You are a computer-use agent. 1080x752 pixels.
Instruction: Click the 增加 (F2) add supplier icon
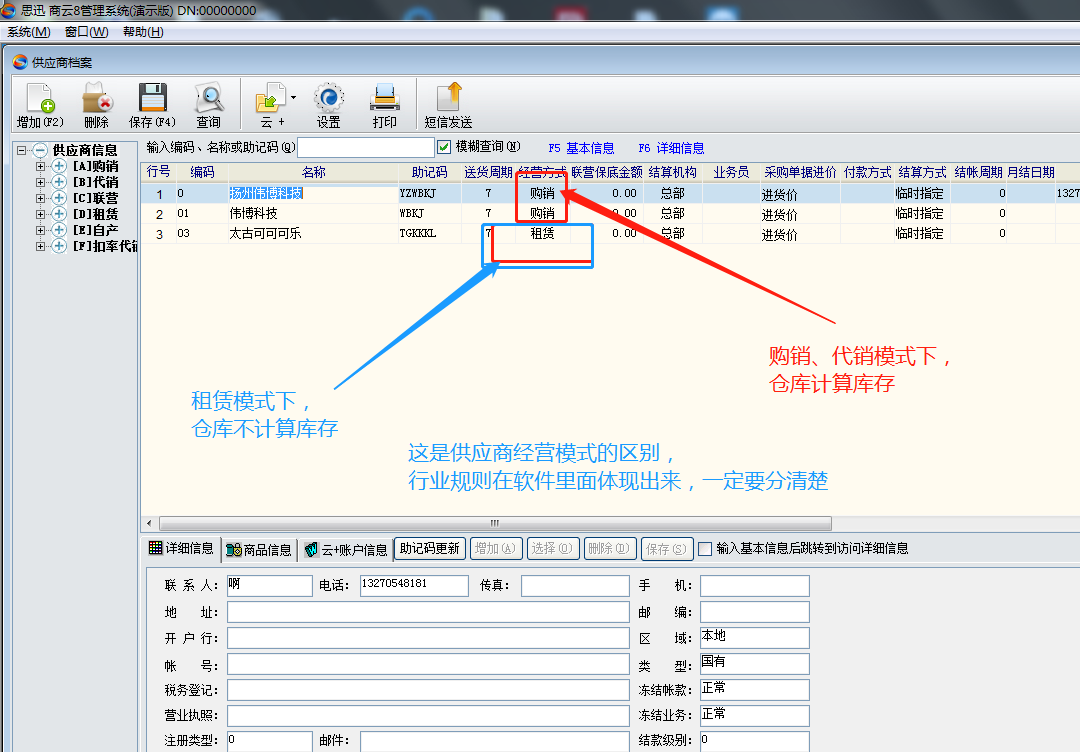coord(40,100)
